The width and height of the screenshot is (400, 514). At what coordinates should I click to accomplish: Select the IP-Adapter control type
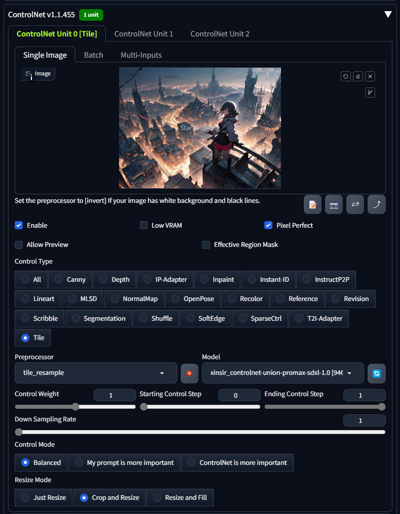165,279
